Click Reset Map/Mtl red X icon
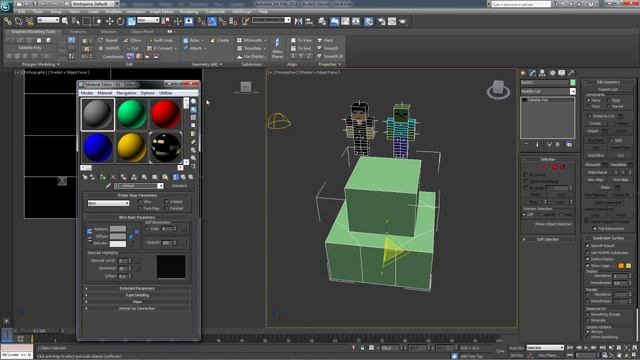 [x=113, y=177]
